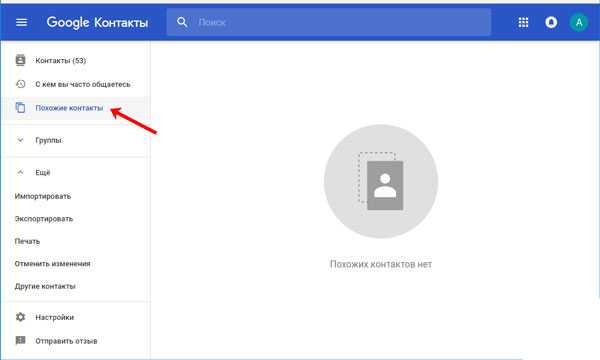Image resolution: width=600 pixels, height=360 pixels.
Task: Click the empty duplicates placeholder illustration
Action: point(381,181)
